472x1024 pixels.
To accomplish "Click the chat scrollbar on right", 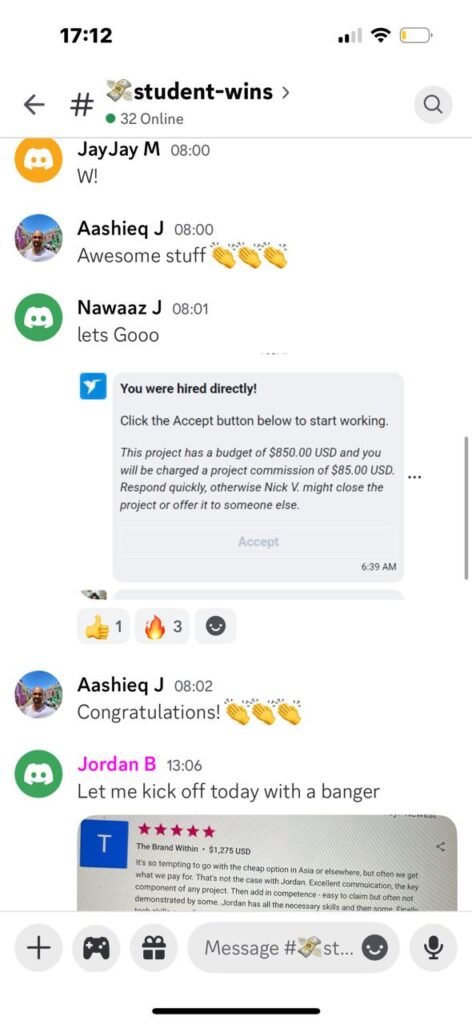I will (465, 507).
